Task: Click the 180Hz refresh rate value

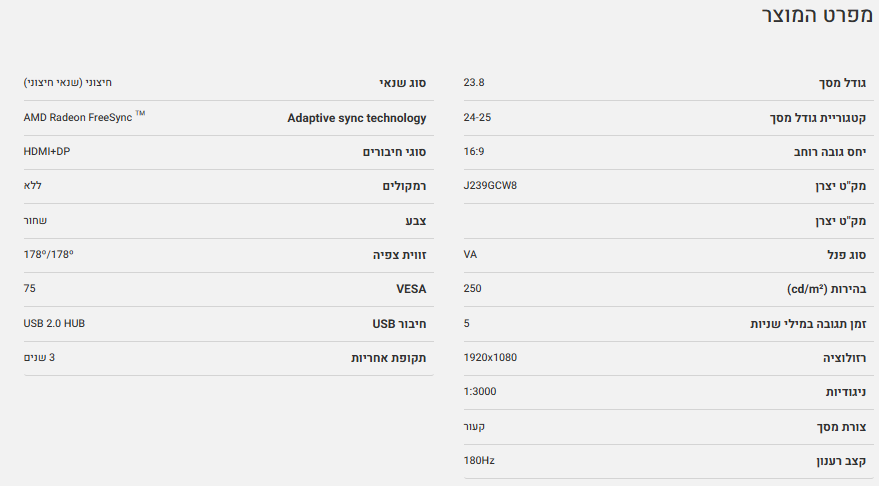Action: pos(479,460)
